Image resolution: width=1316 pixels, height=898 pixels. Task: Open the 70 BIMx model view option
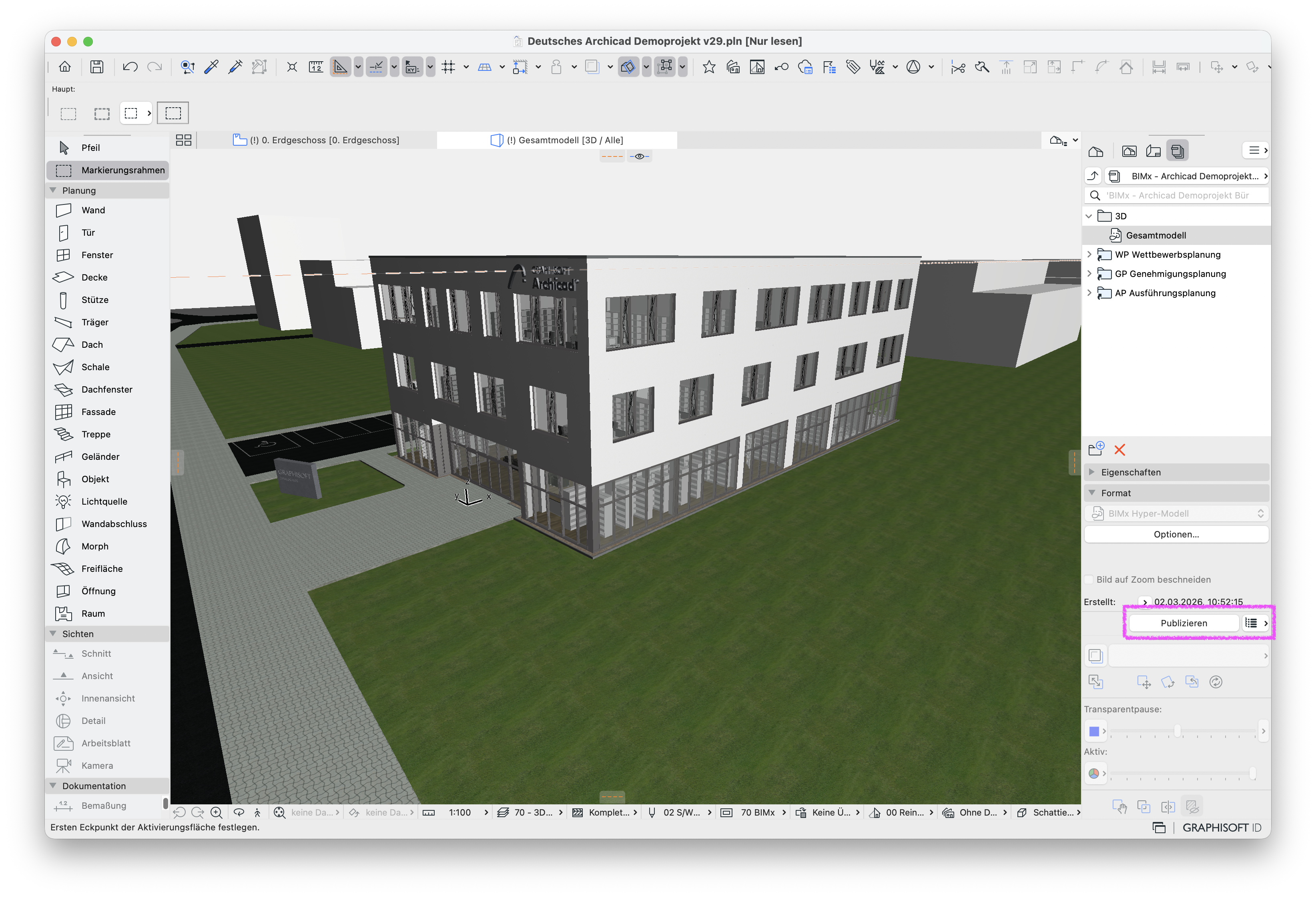(x=753, y=812)
